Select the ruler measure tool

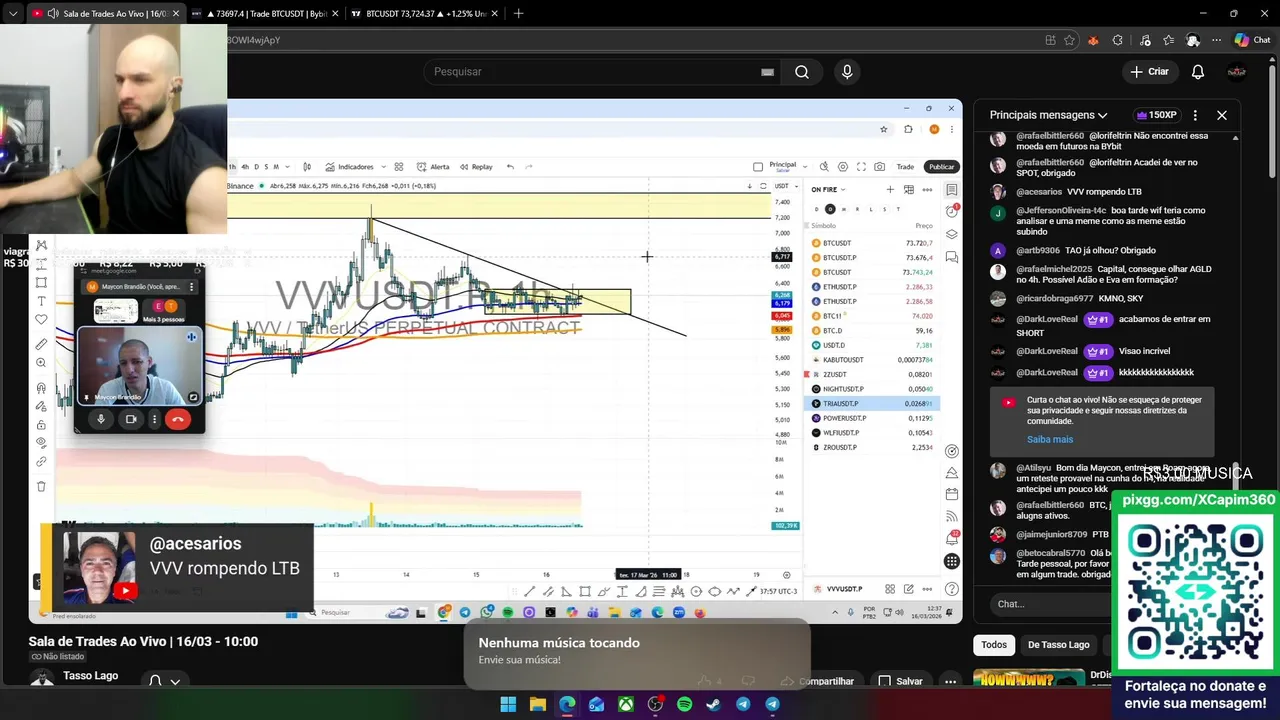tap(41, 344)
